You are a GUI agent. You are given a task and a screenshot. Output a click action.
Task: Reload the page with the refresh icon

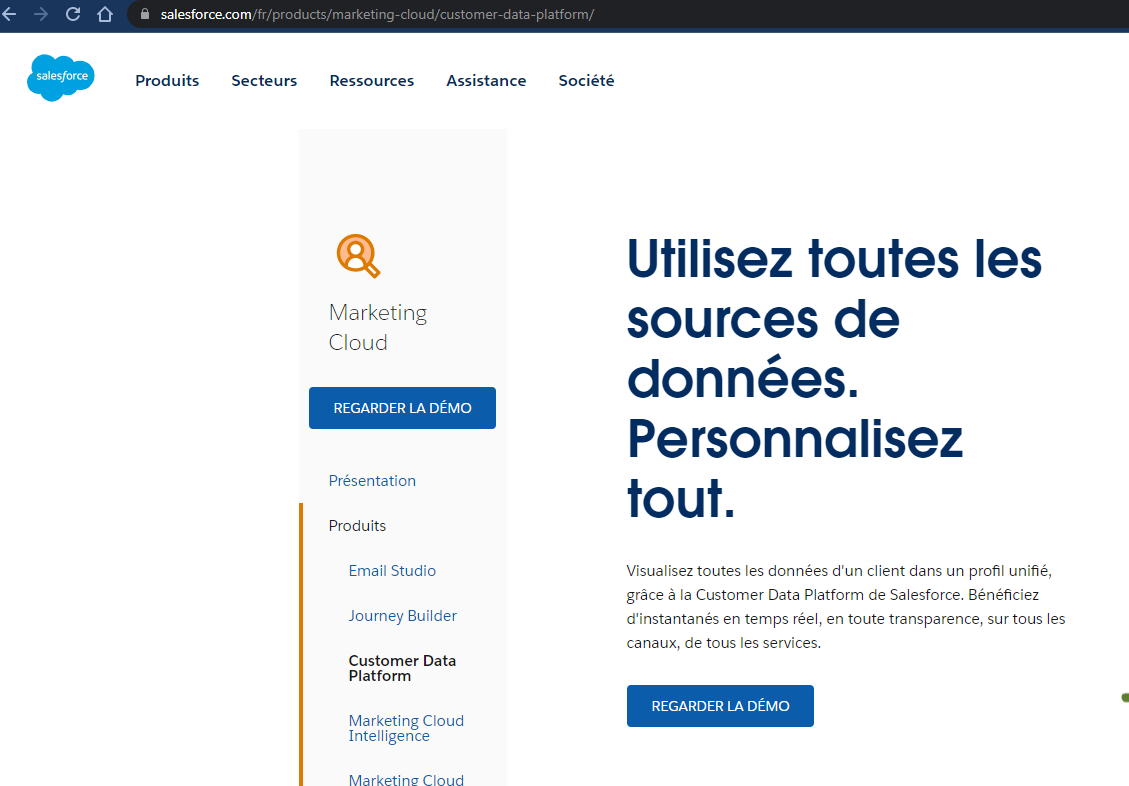(x=73, y=14)
